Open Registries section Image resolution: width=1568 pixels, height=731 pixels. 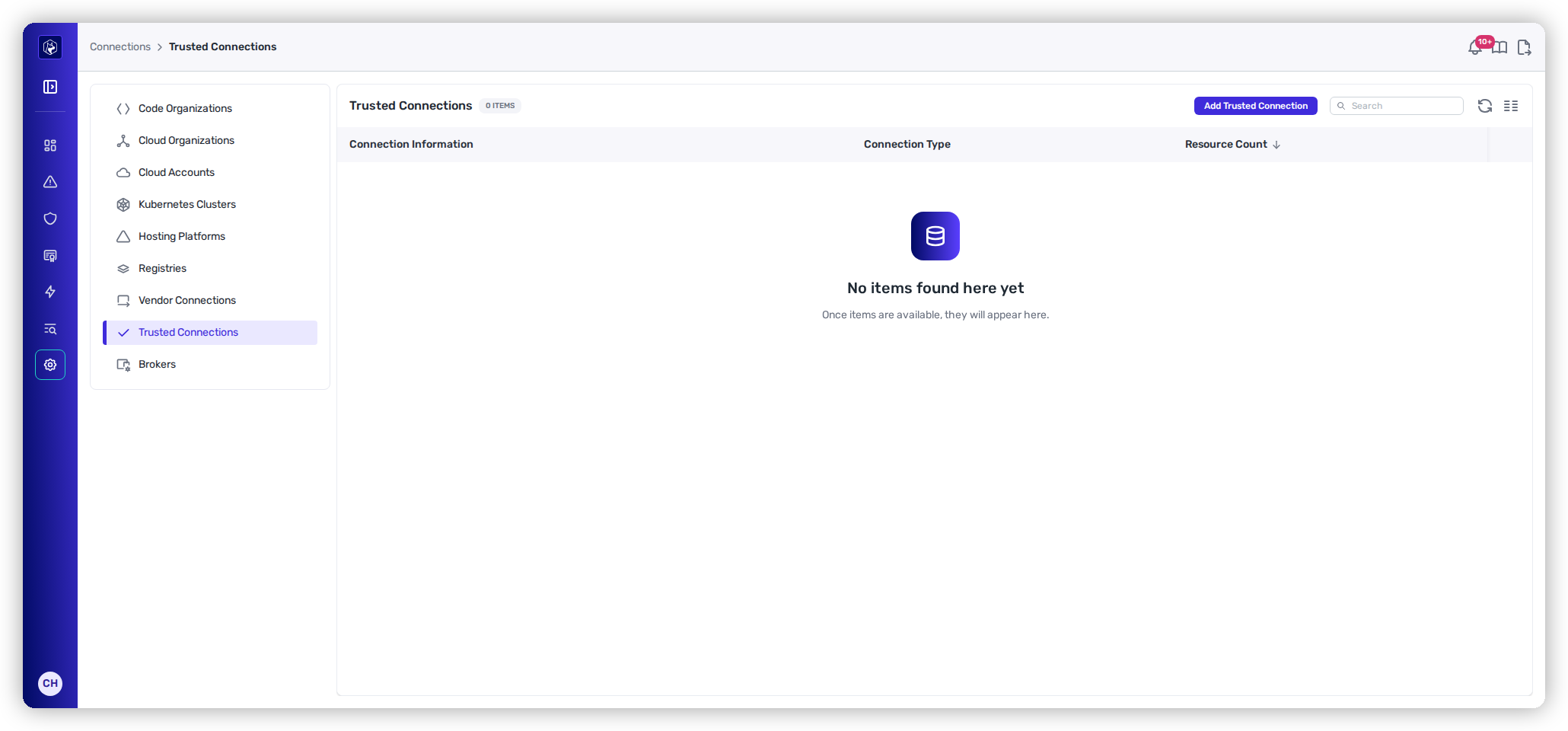tap(210, 268)
